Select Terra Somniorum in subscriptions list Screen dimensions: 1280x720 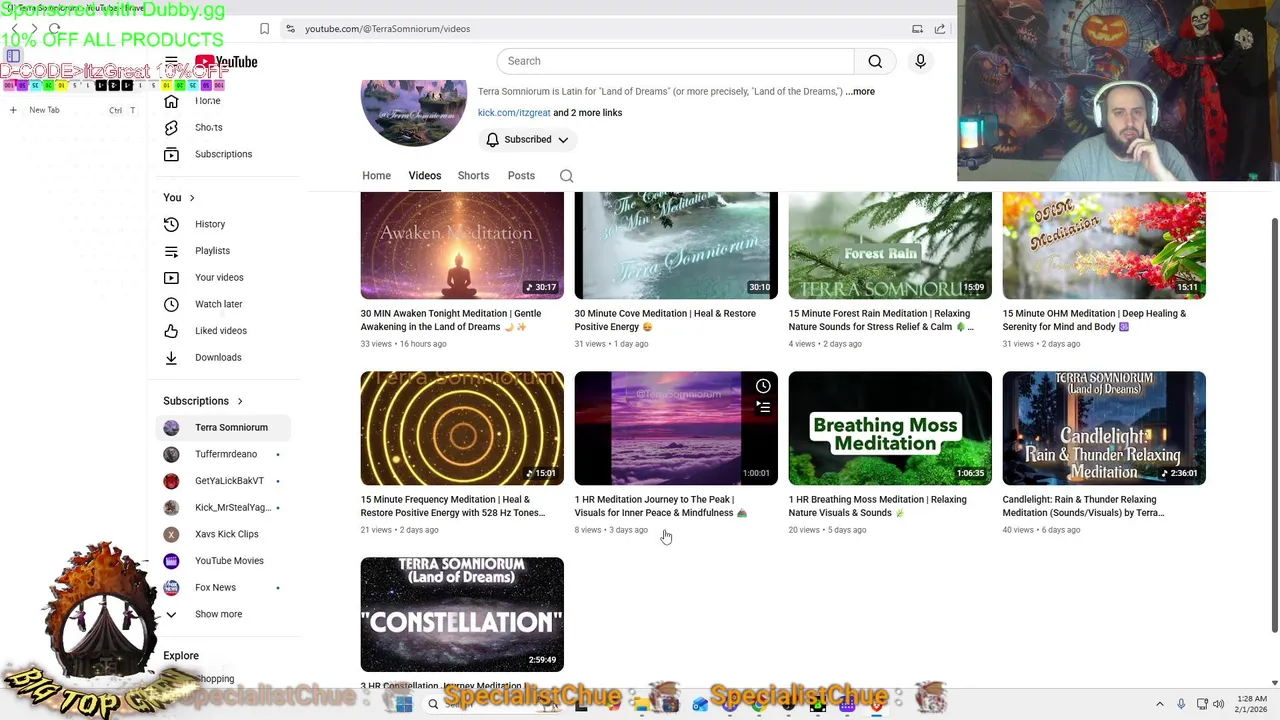point(224,428)
